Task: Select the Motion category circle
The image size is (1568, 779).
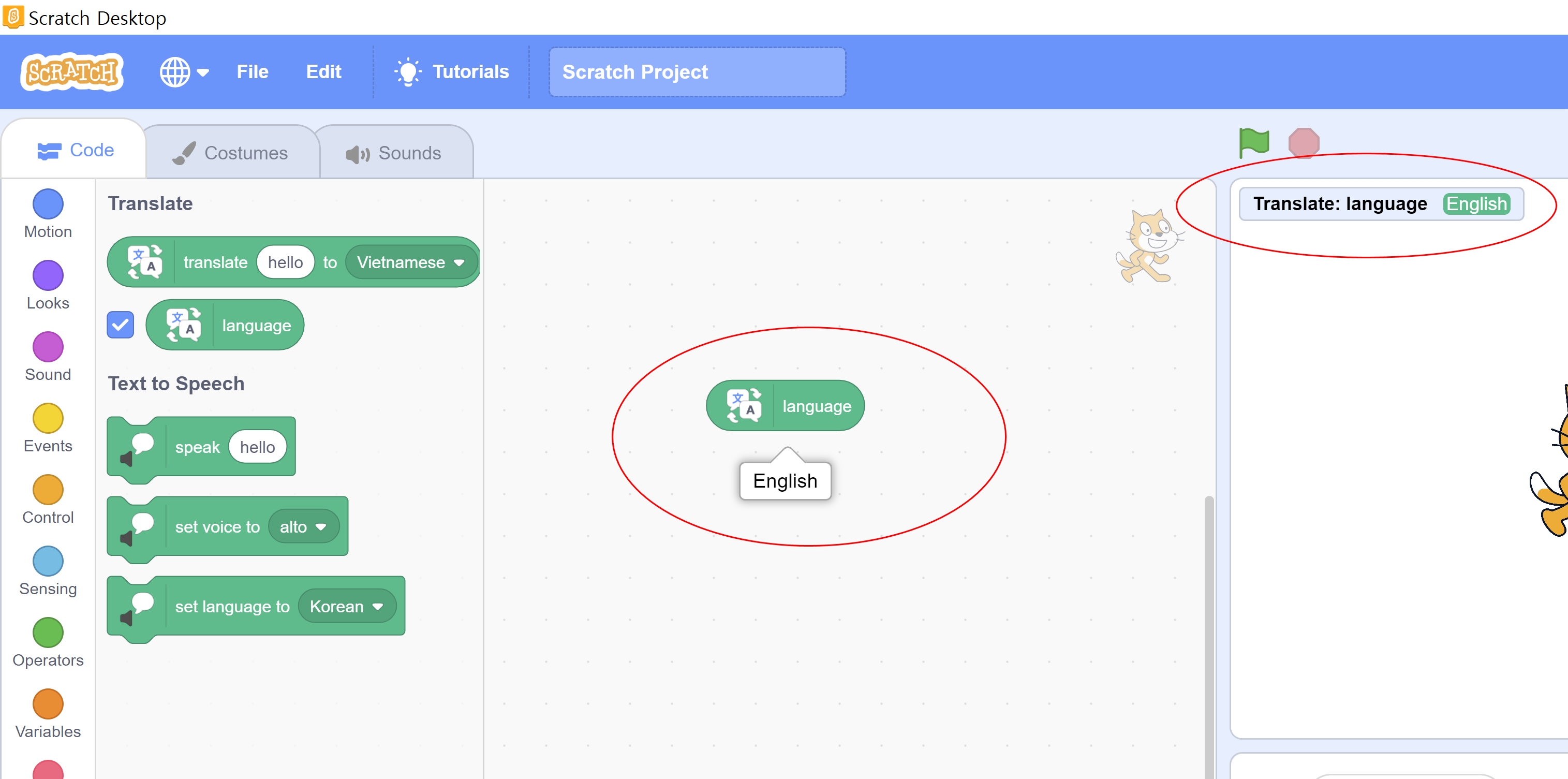Action: pos(48,204)
